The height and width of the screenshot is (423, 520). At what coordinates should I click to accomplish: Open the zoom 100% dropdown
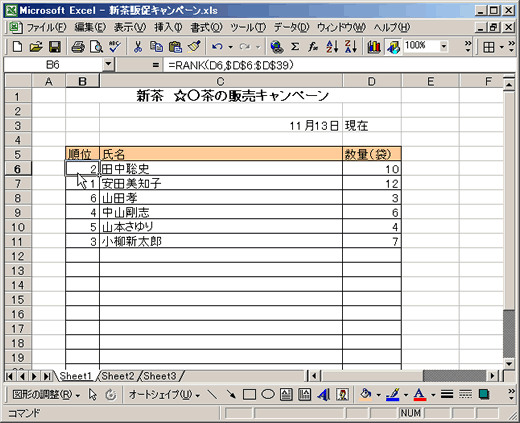[444, 46]
